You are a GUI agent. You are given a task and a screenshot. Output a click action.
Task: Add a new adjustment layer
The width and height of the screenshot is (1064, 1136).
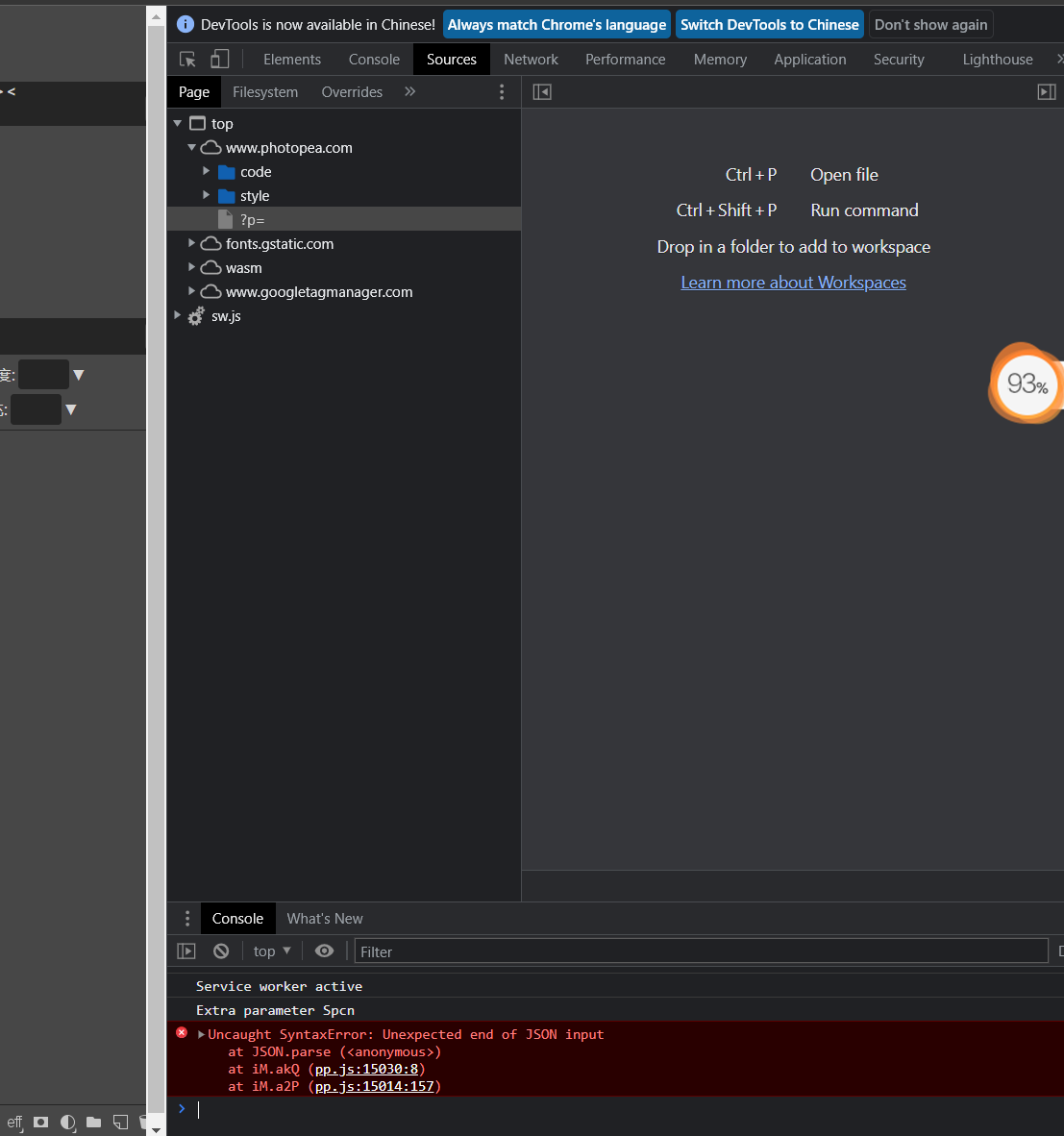(x=66, y=1123)
